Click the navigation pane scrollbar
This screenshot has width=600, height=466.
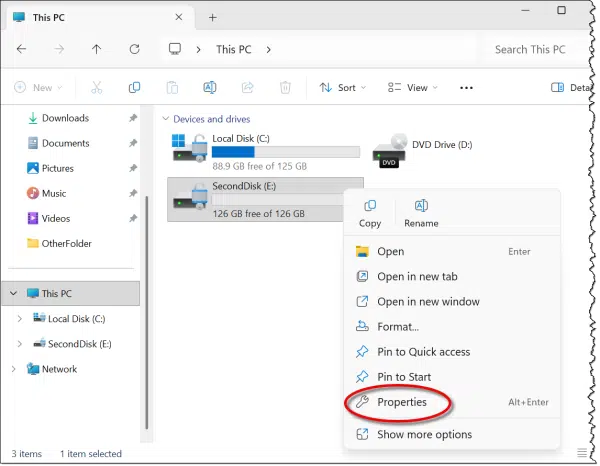[x=147, y=313]
